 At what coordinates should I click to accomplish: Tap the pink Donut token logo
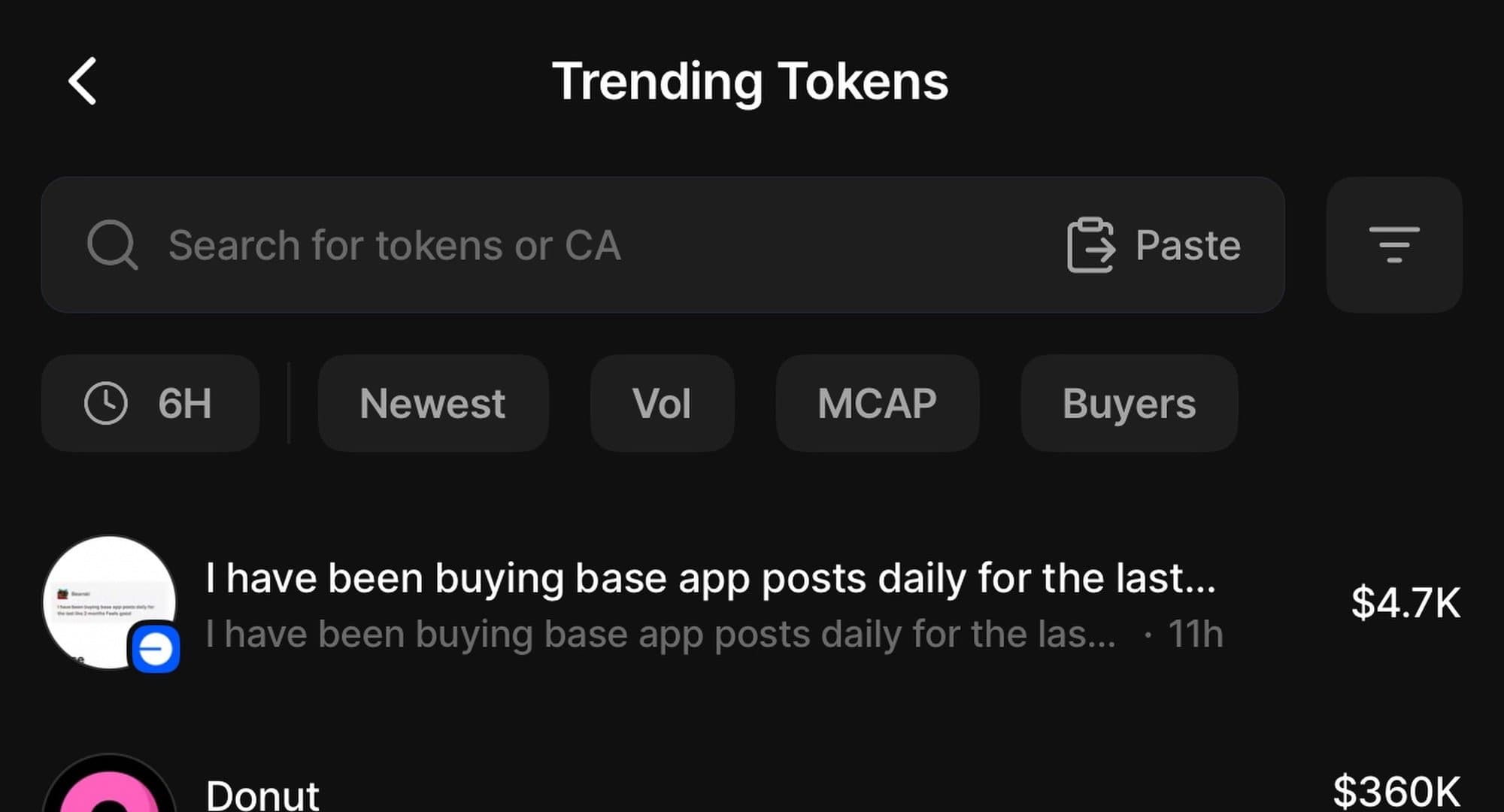click(x=109, y=789)
